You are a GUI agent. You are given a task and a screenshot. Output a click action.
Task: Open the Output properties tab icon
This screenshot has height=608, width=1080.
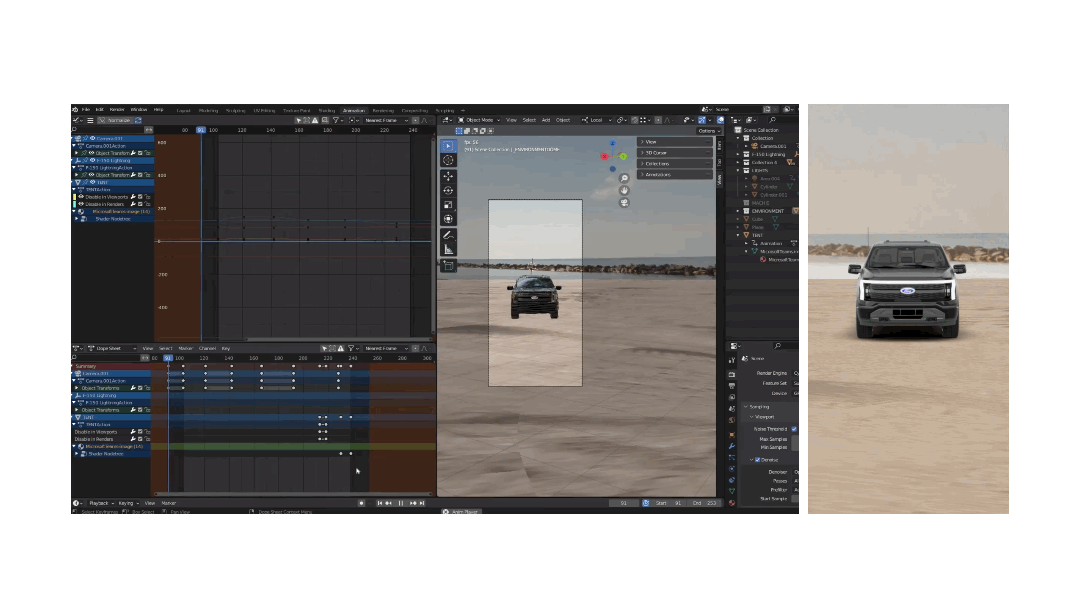click(x=731, y=386)
